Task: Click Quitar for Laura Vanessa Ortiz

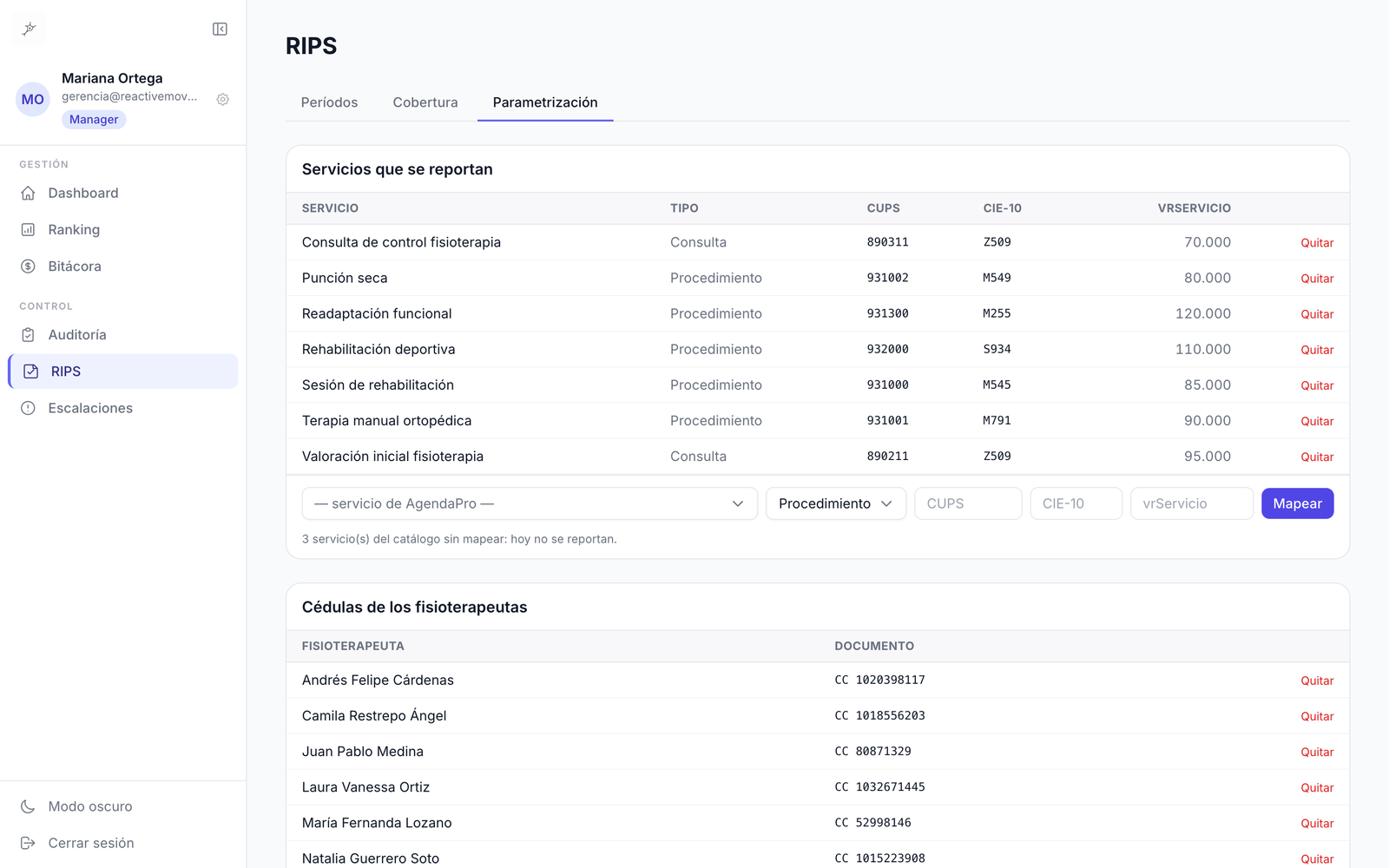Action: (1317, 787)
